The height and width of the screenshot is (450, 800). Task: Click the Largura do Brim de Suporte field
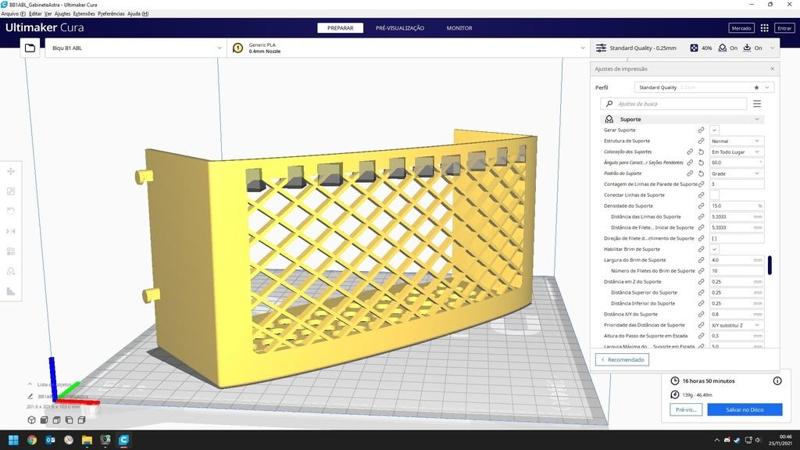click(736, 260)
